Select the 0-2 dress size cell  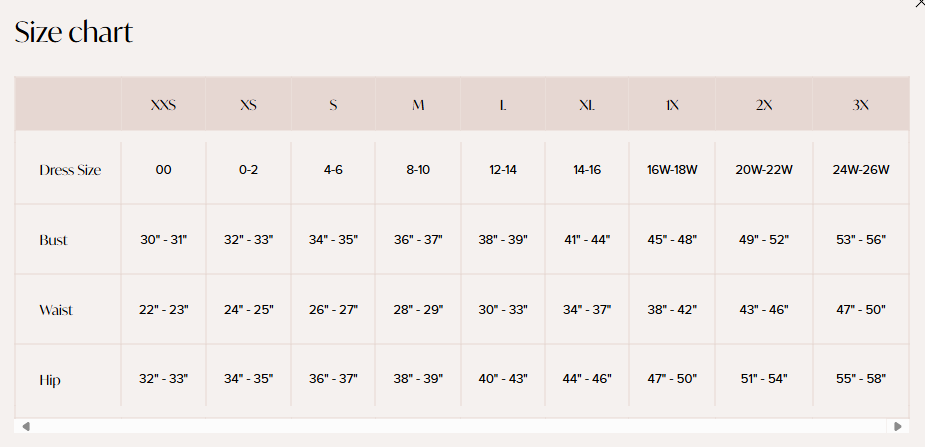point(248,170)
